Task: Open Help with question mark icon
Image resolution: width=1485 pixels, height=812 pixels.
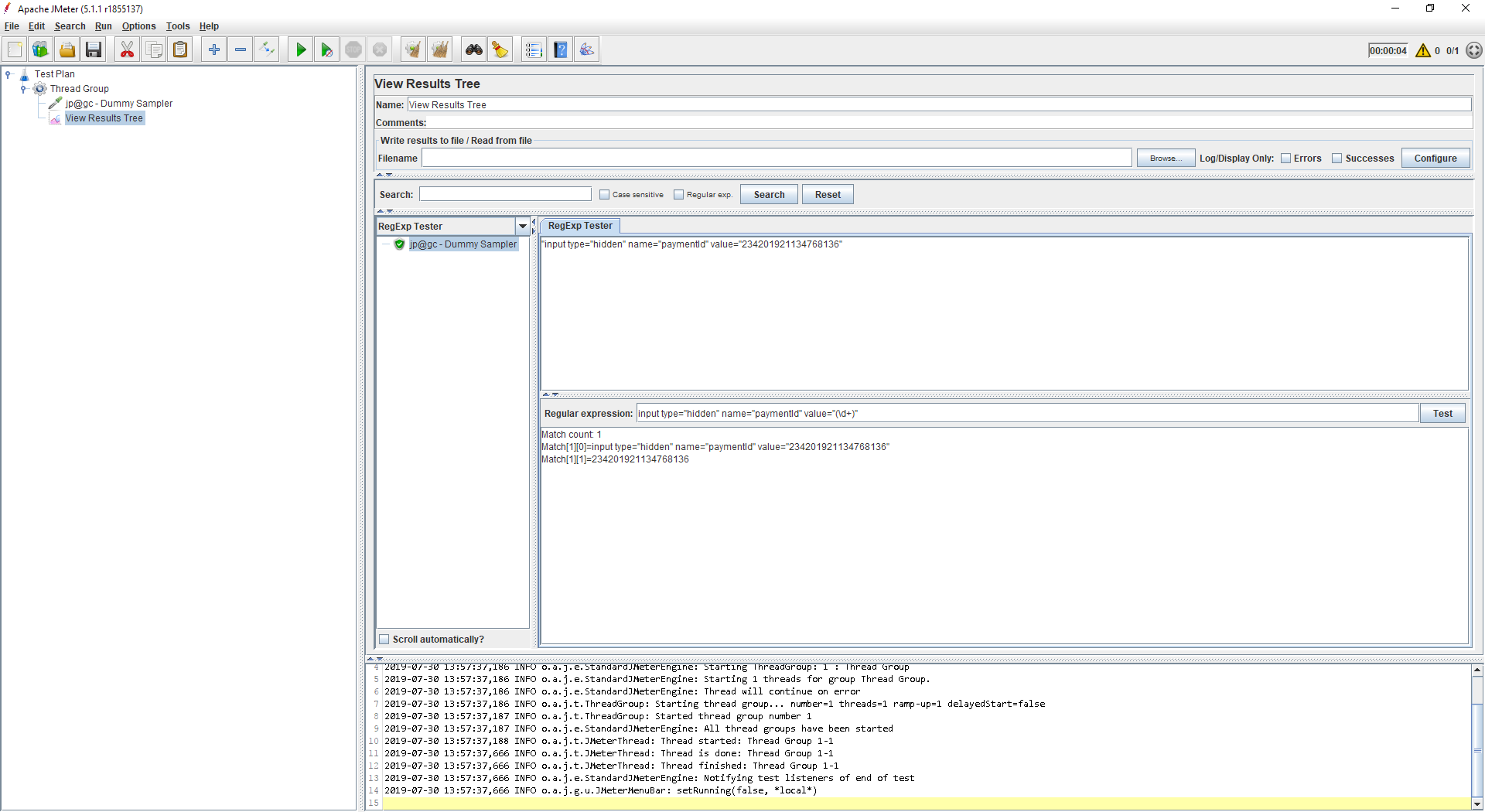Action: coord(561,50)
